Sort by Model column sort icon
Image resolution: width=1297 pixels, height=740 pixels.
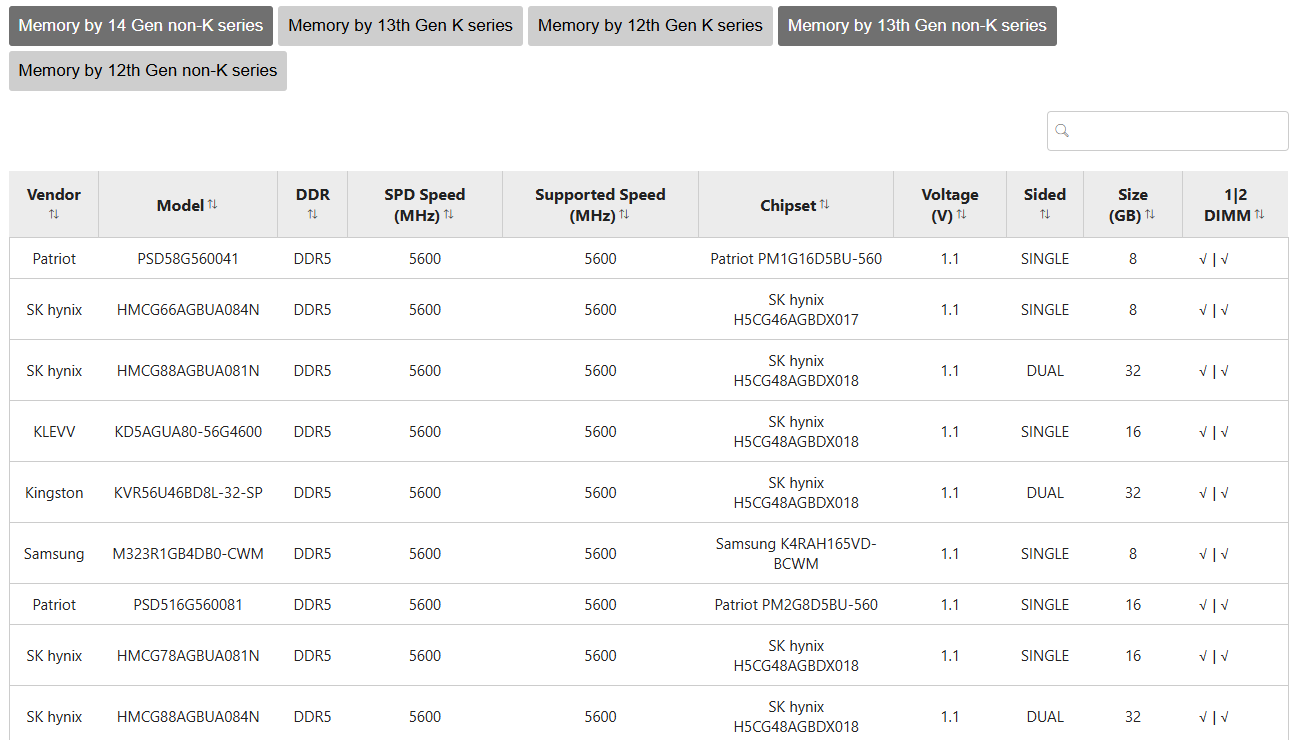tap(212, 204)
